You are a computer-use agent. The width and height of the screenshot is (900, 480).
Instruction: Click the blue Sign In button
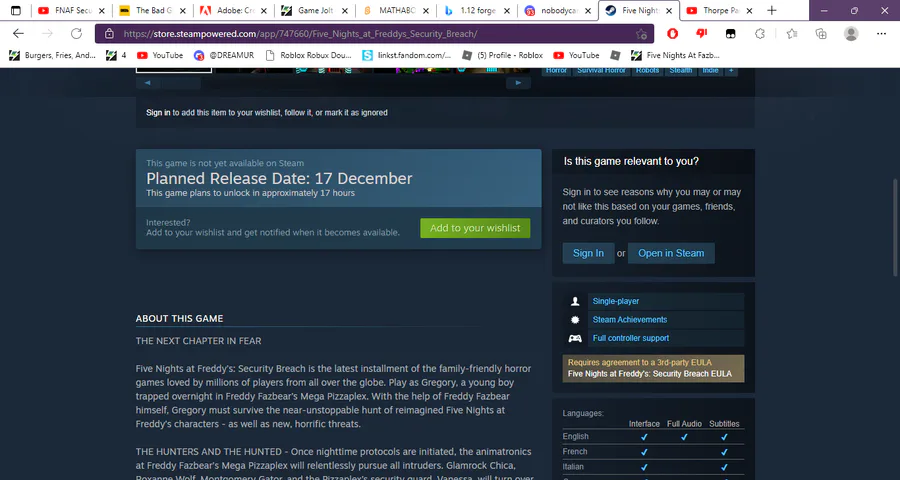pos(588,253)
